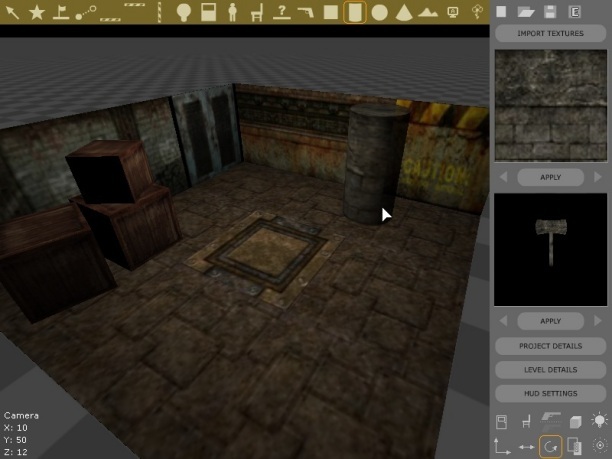The height and width of the screenshot is (459, 612).
Task: Click the focus target icon in bottom panel
Action: pos(600,445)
